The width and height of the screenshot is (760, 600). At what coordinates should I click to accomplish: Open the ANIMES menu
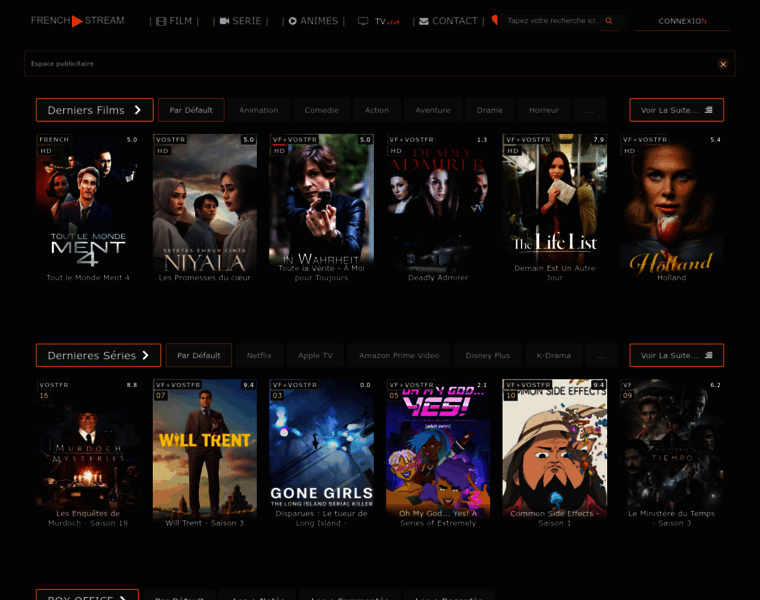[x=314, y=21]
